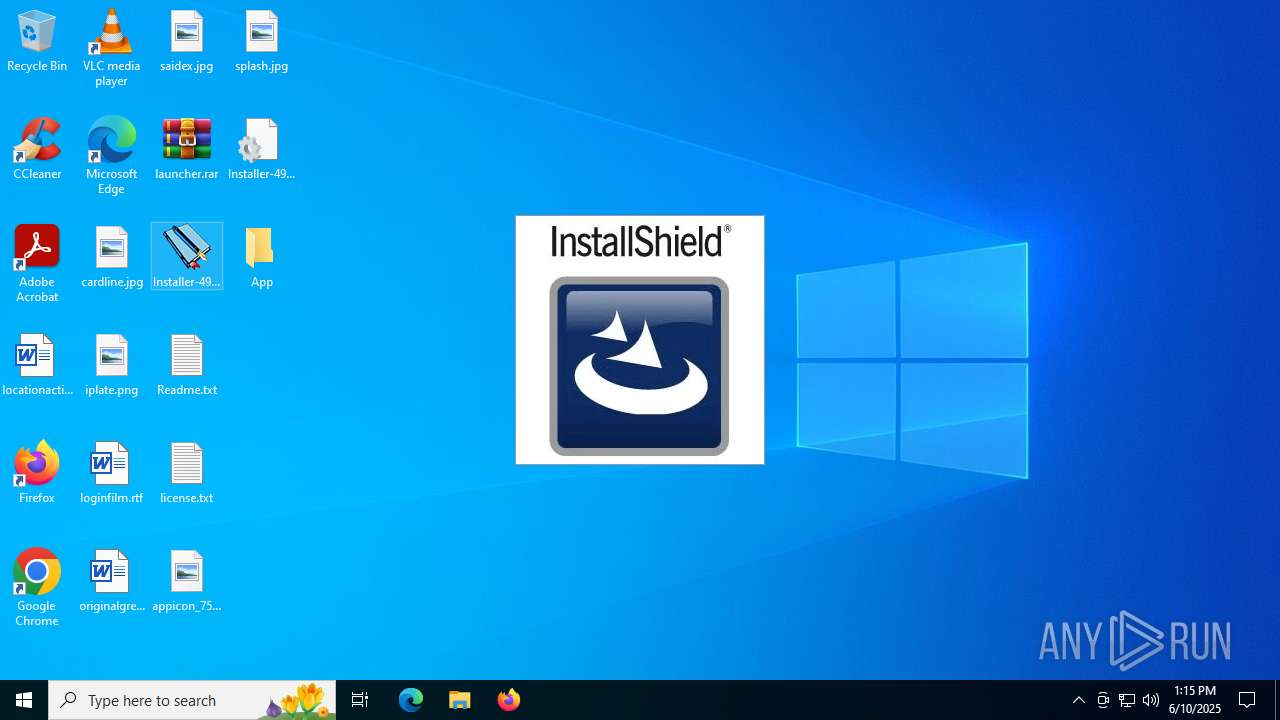The width and height of the screenshot is (1280, 720).
Task: Select Microsoft Edge desktop shortcut
Action: tap(111, 155)
